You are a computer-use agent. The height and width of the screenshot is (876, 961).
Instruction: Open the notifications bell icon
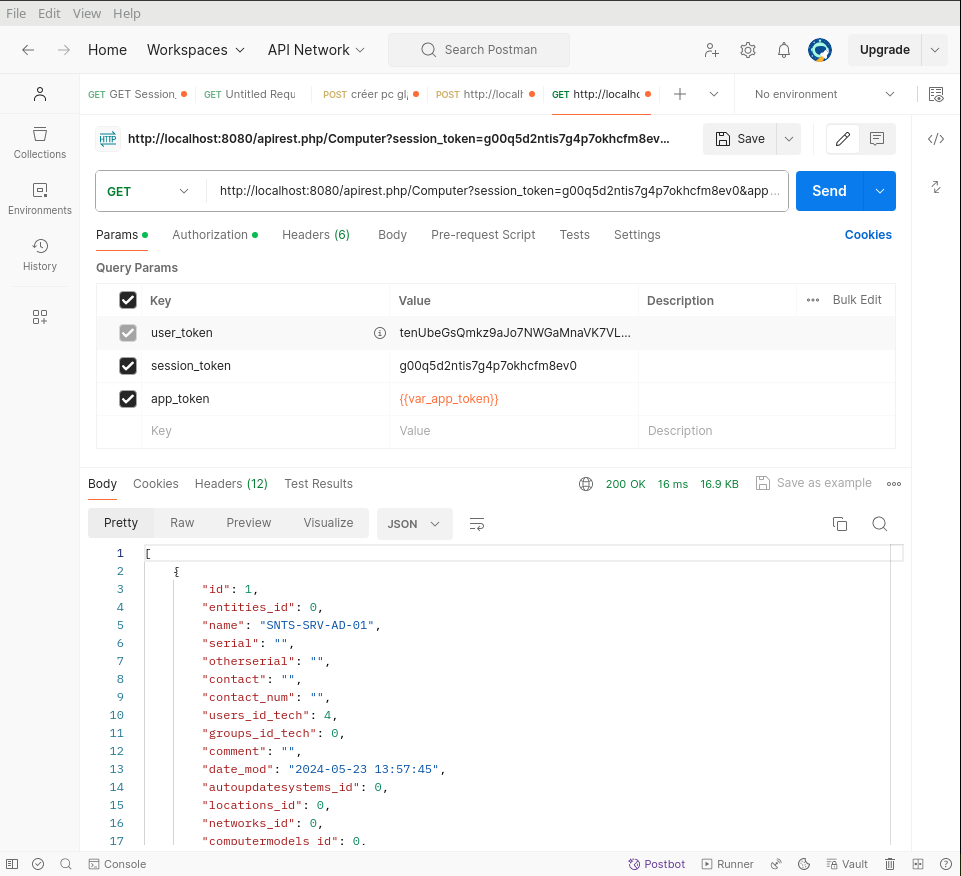point(784,50)
